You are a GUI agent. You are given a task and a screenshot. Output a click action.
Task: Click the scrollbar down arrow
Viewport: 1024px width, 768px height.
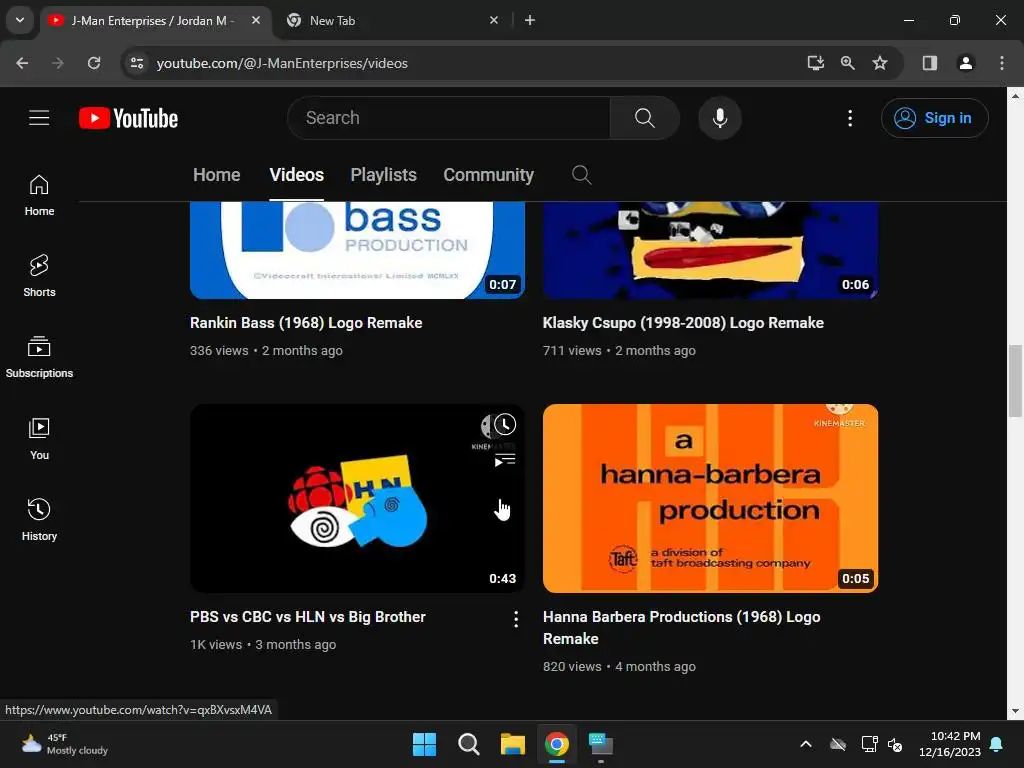[x=1015, y=711]
